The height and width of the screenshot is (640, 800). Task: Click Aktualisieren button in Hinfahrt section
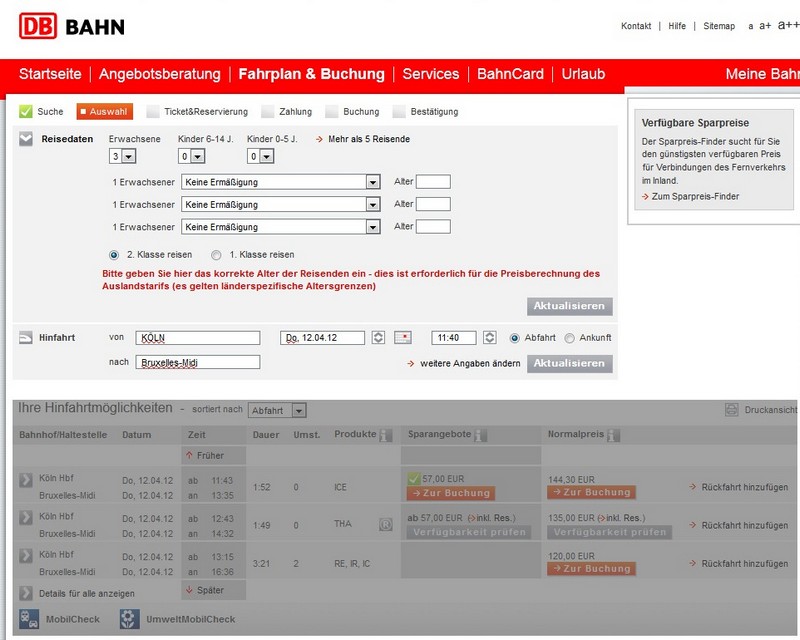[x=569, y=363]
